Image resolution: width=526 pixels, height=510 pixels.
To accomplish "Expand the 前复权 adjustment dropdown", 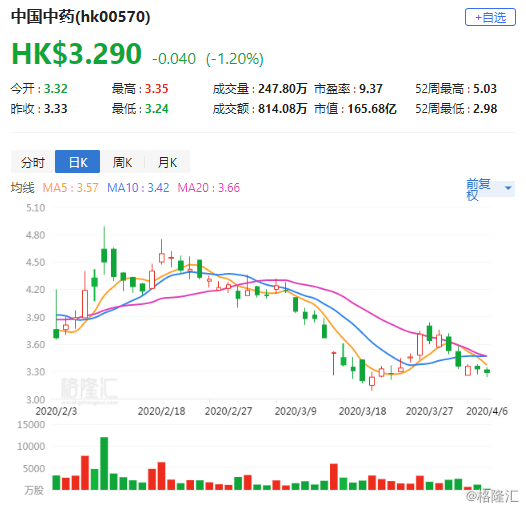I will coord(490,189).
